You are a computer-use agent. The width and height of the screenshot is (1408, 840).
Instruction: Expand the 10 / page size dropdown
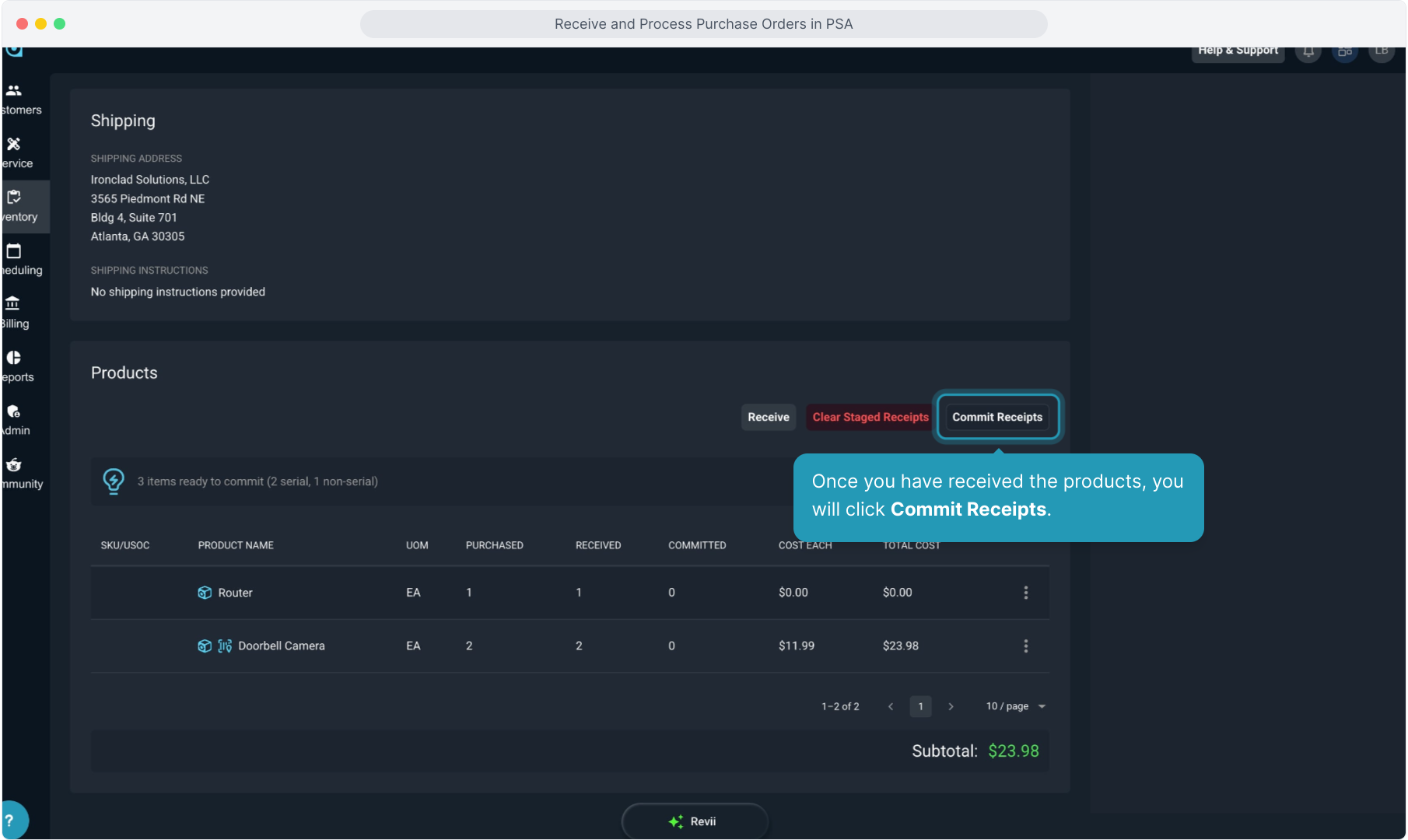1015,706
